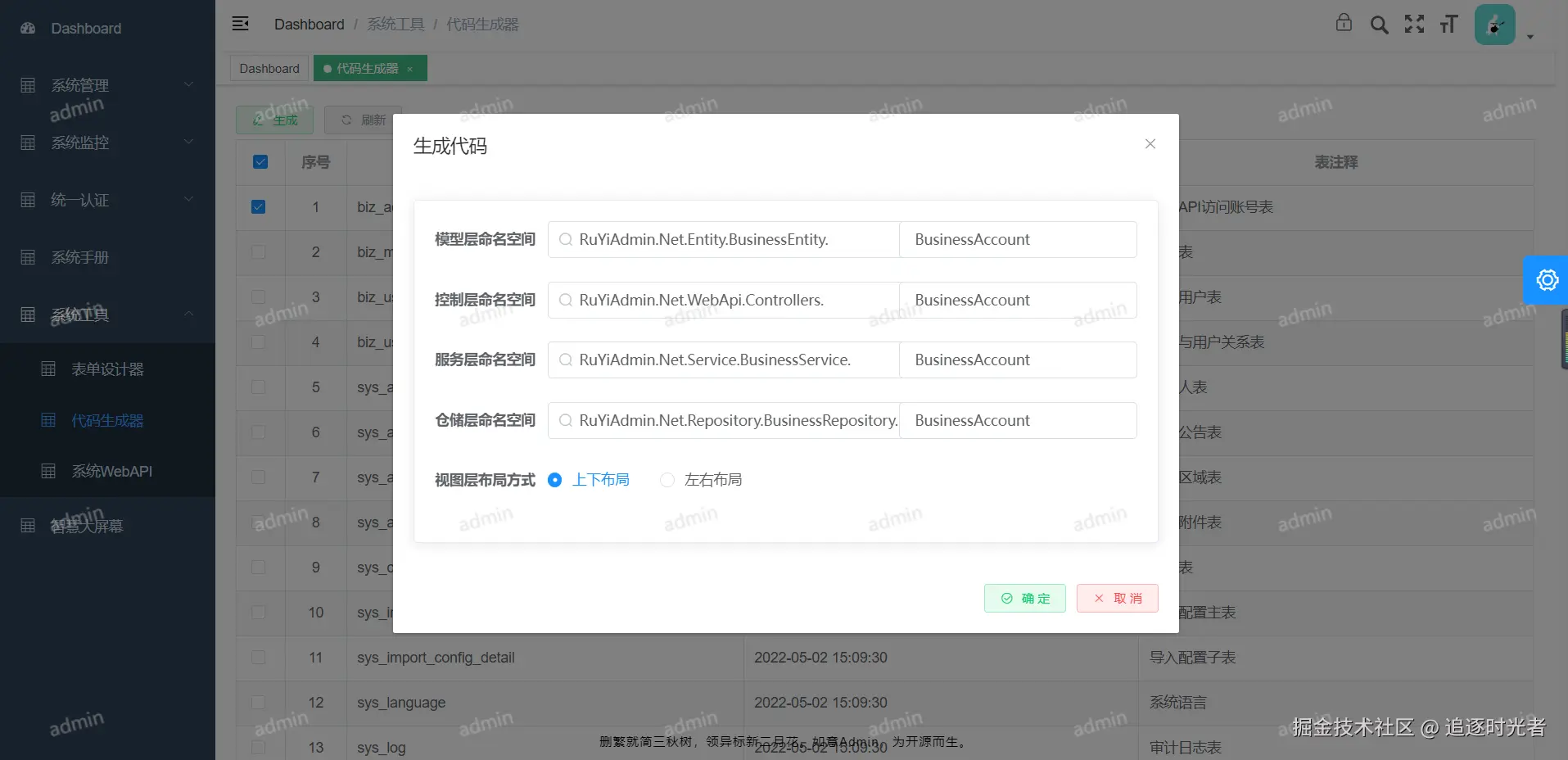The height and width of the screenshot is (760, 1568).
Task: Uncheck row 1 biz_a checkbox
Action: pos(258,207)
